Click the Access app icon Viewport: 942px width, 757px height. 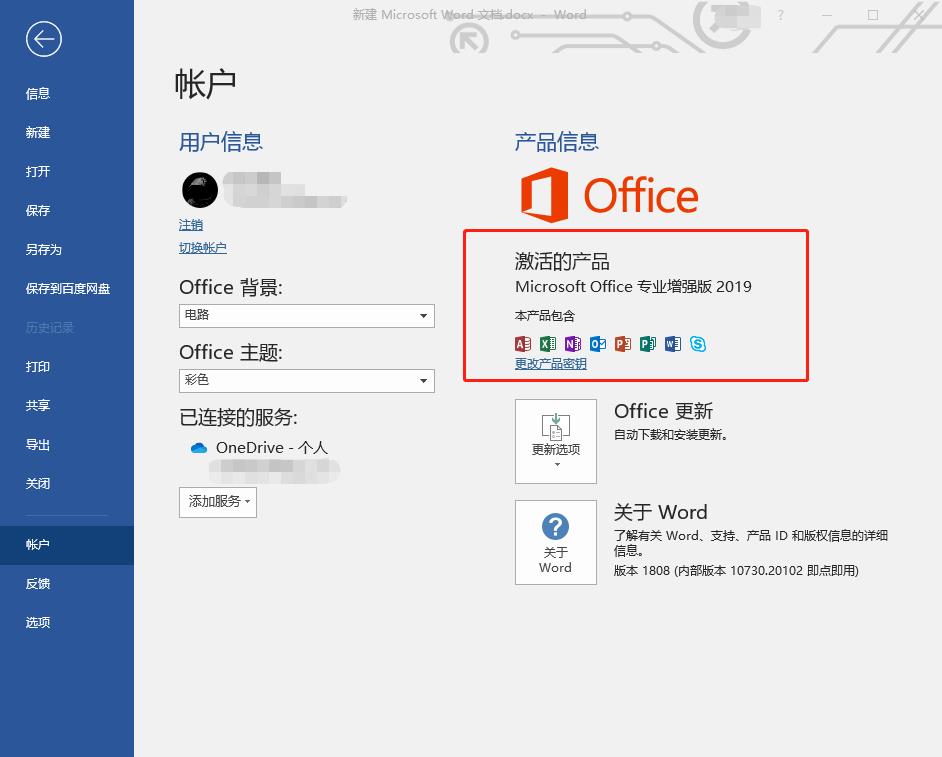pos(523,344)
